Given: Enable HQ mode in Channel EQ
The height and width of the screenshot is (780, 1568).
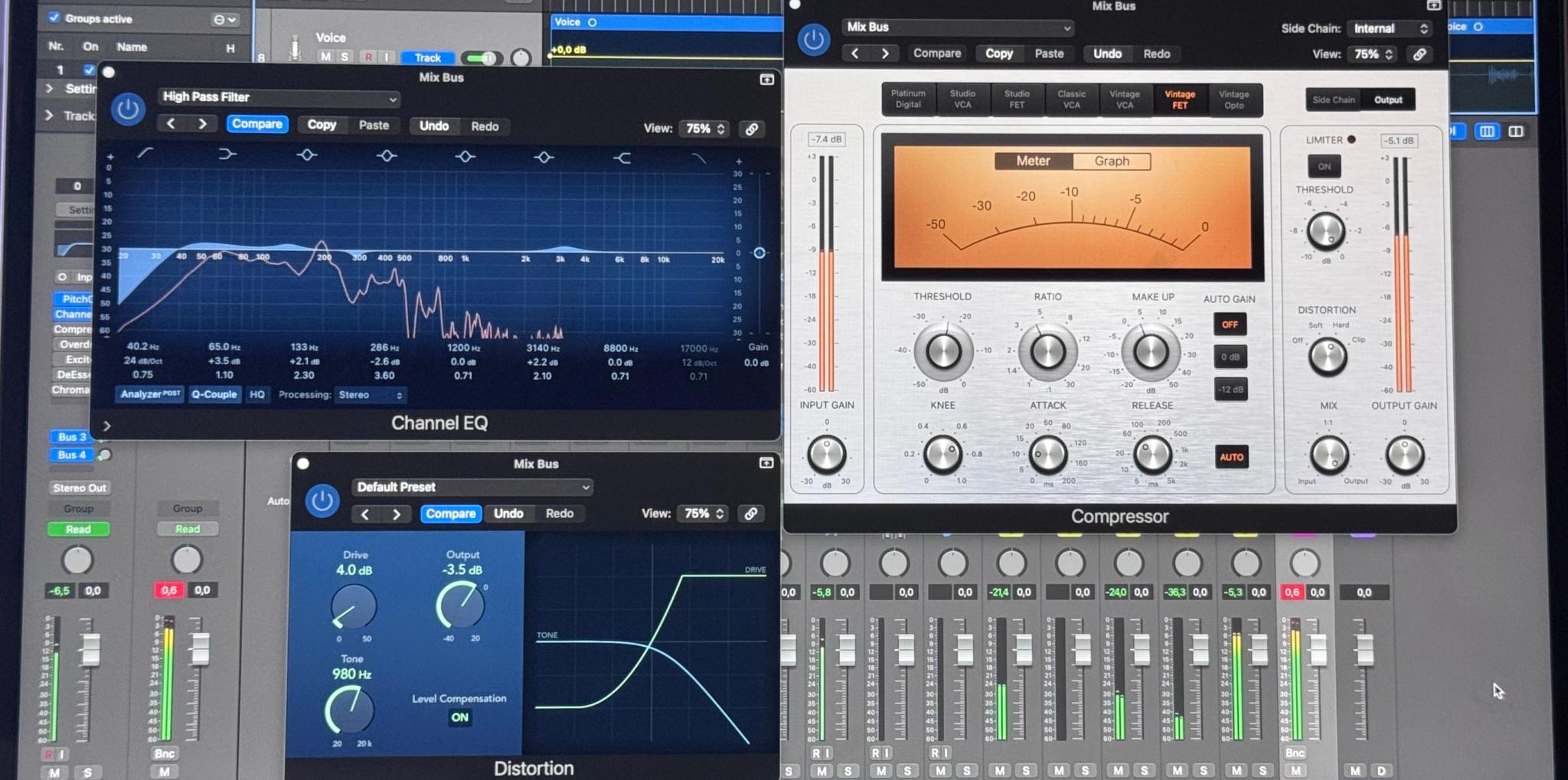Looking at the screenshot, I should coord(256,394).
